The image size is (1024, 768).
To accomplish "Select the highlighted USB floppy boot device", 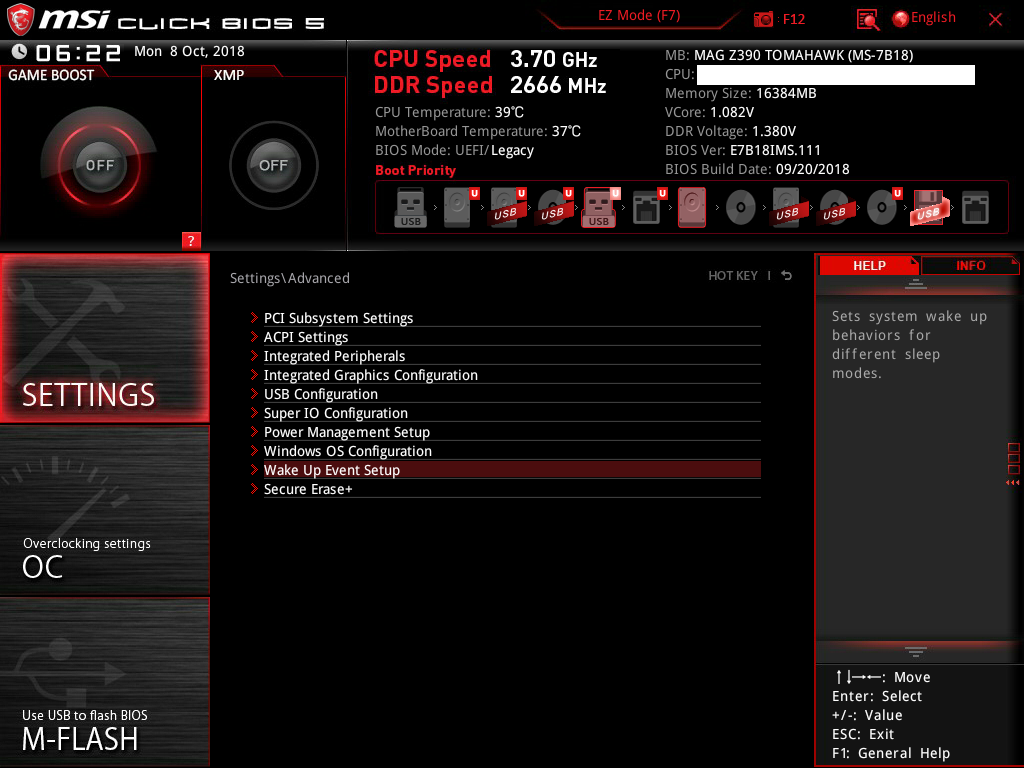I will [928, 208].
